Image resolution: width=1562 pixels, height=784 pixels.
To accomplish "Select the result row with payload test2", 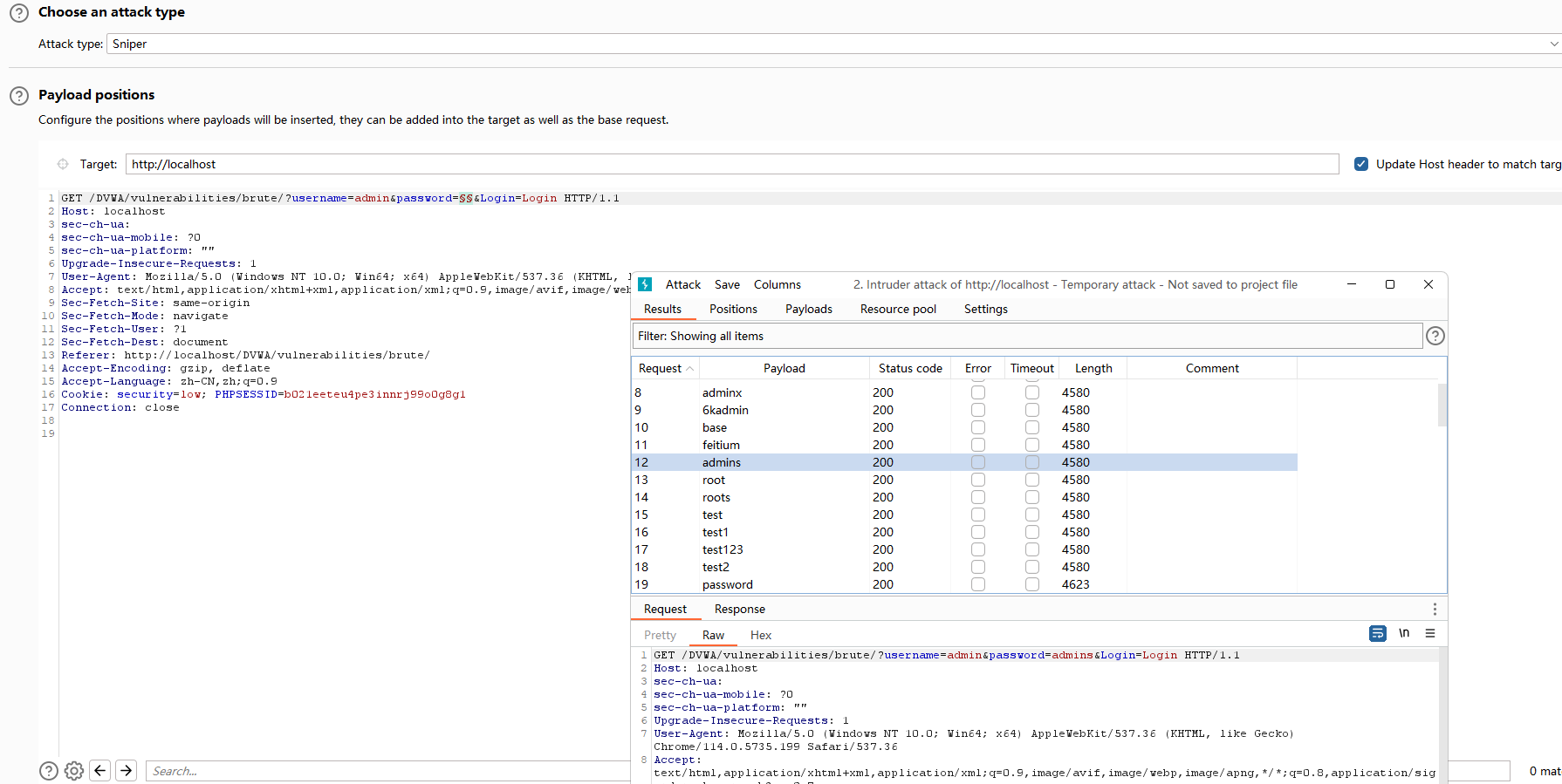I will 964,567.
